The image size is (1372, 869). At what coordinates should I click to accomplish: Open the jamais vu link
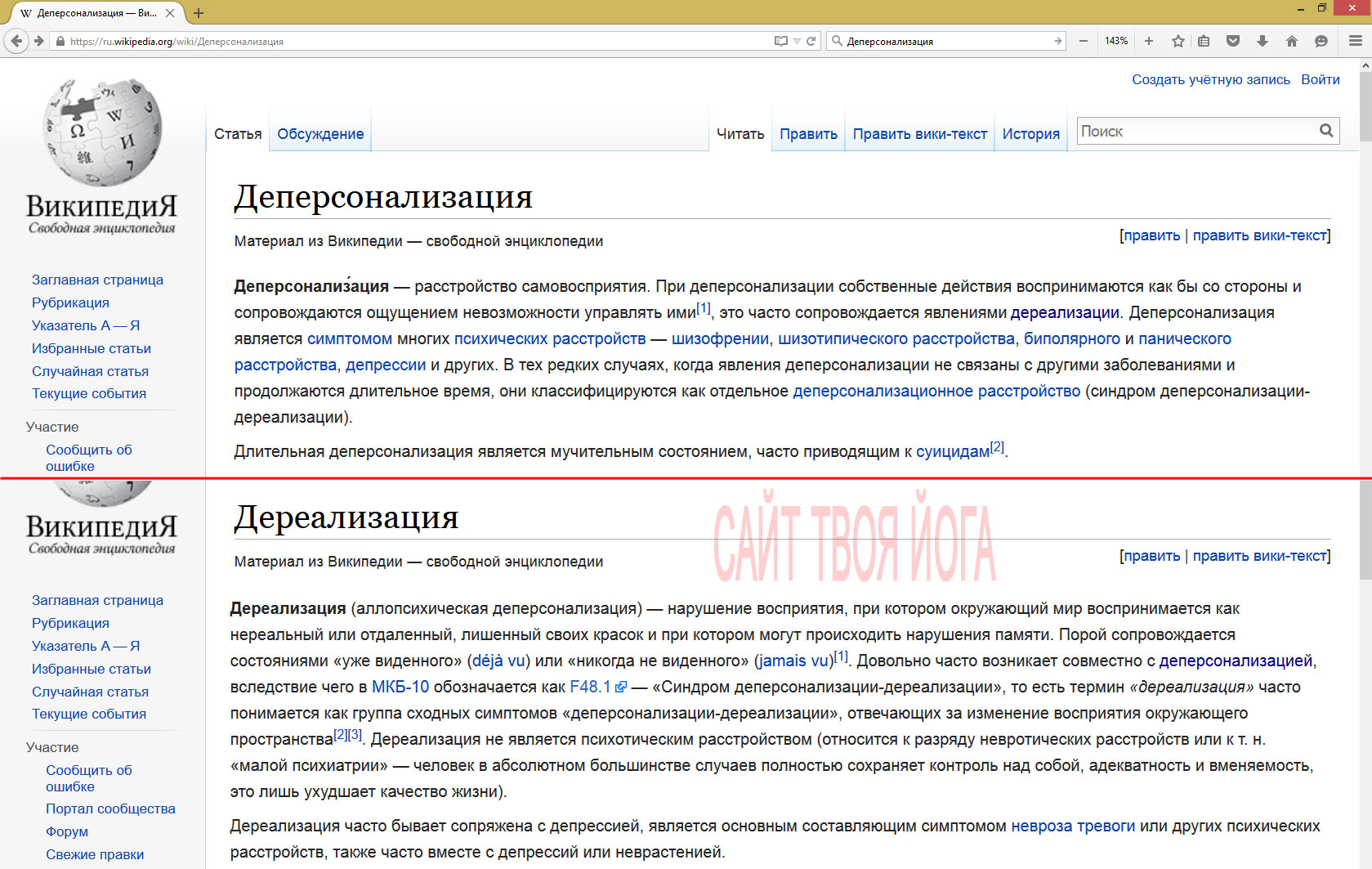(x=793, y=661)
